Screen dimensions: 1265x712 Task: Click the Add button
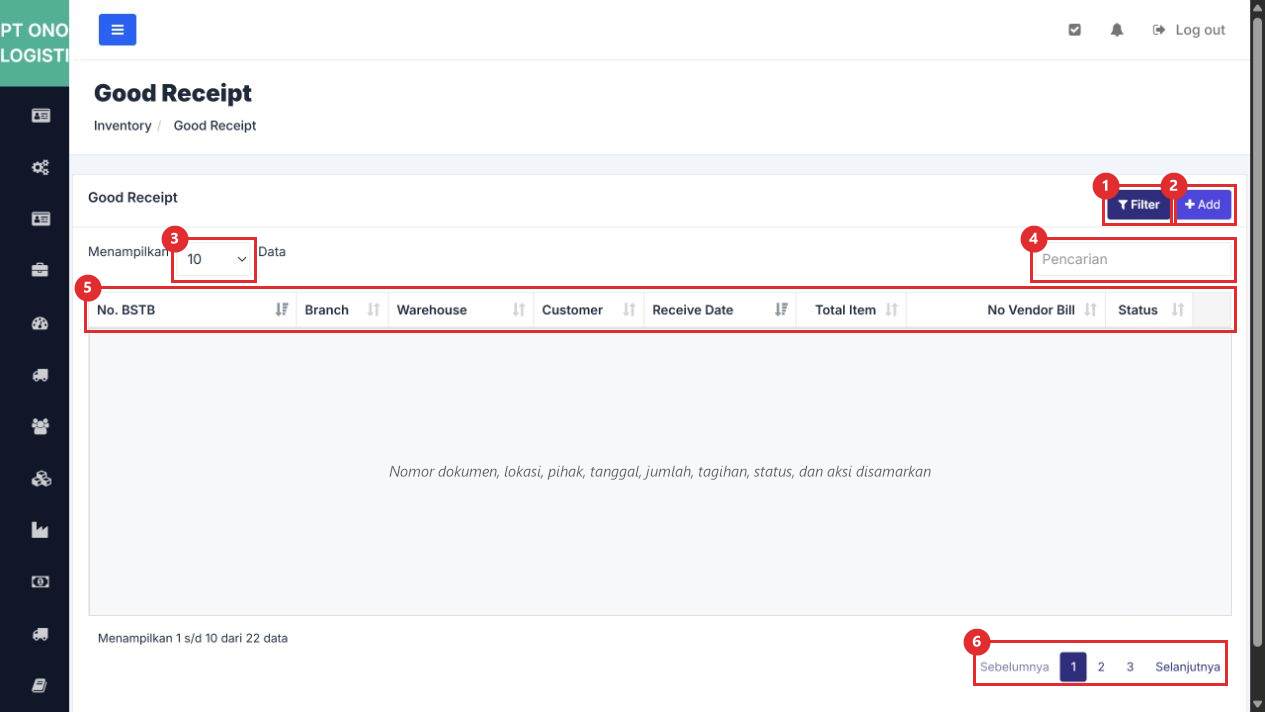[1203, 205]
